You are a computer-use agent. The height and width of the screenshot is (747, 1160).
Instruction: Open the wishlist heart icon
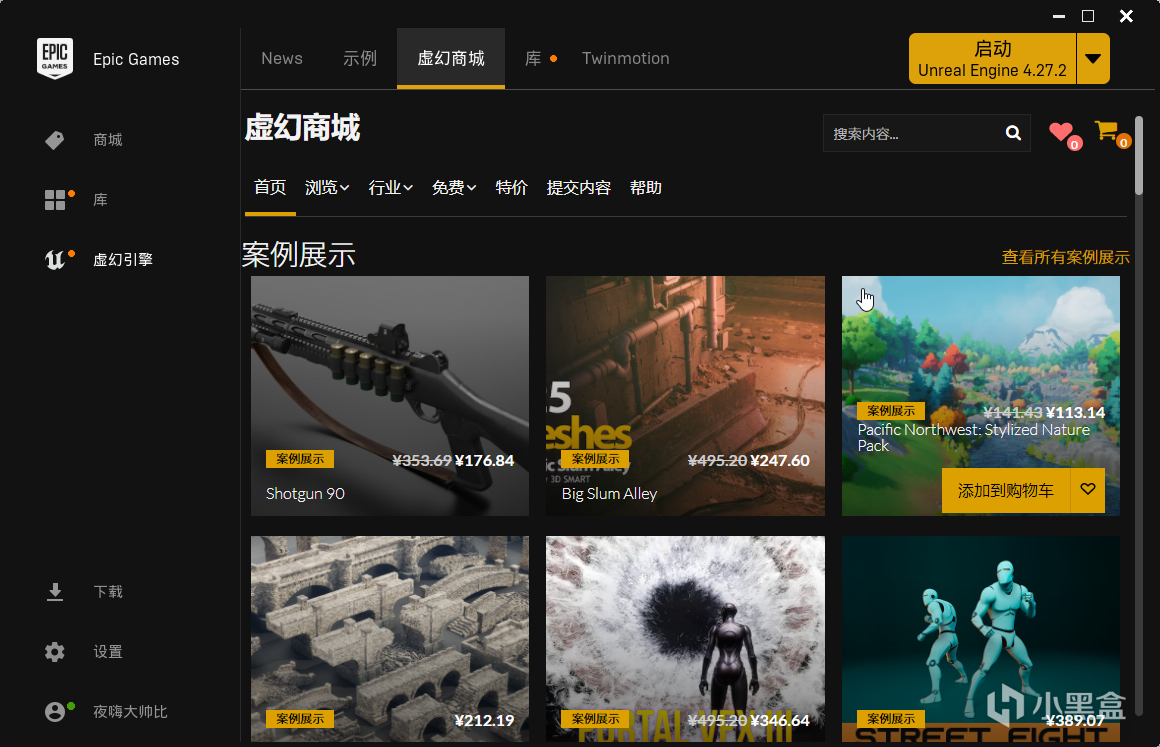1062,132
